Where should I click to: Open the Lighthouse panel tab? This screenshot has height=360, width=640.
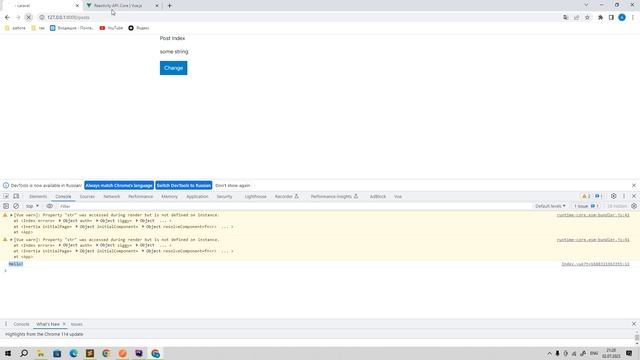pyautogui.click(x=256, y=196)
